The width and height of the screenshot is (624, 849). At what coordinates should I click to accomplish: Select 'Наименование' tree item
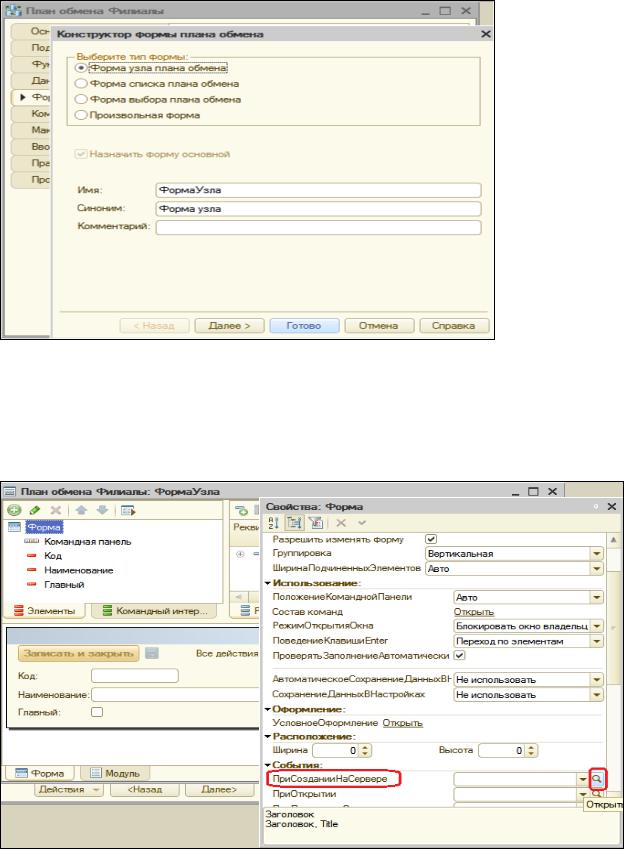79,570
